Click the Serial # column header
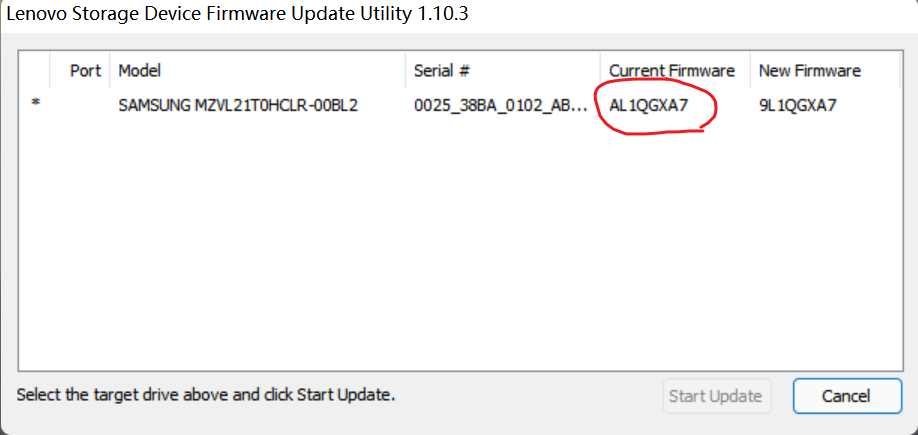Image resolution: width=918 pixels, height=435 pixels. point(442,71)
